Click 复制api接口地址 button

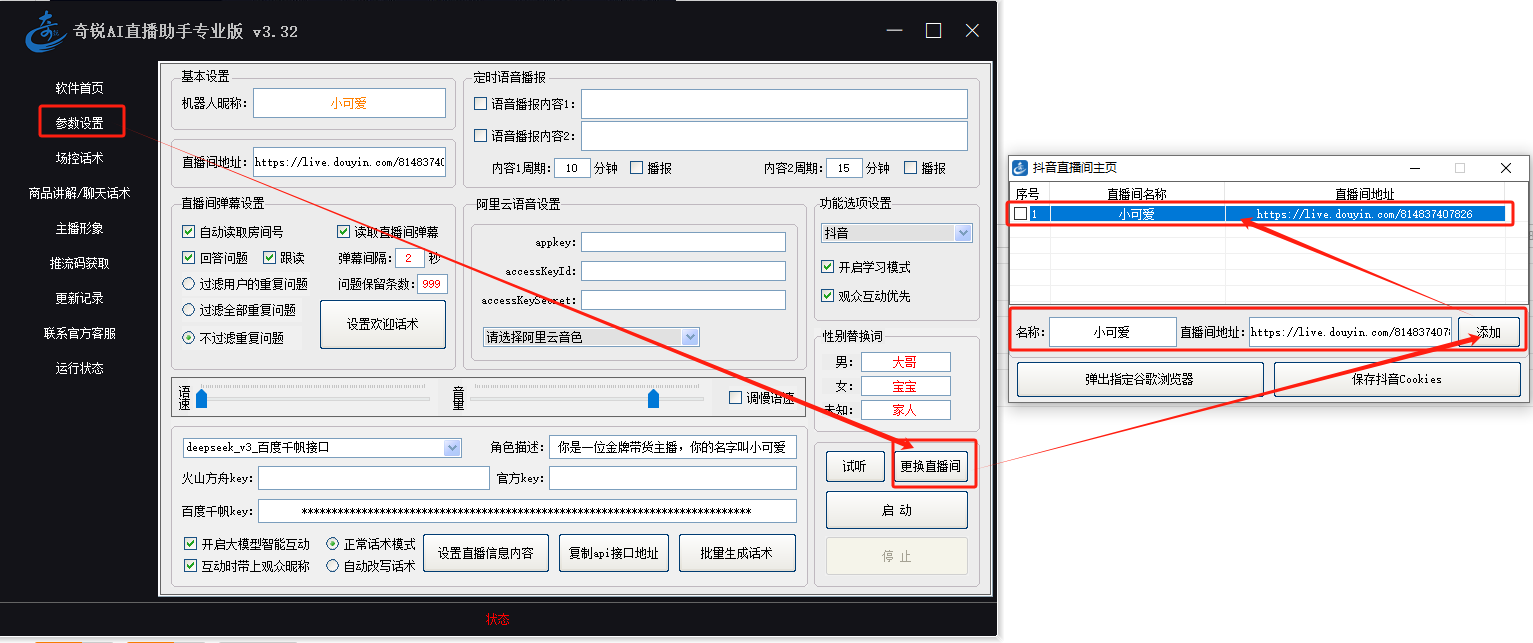coord(614,553)
